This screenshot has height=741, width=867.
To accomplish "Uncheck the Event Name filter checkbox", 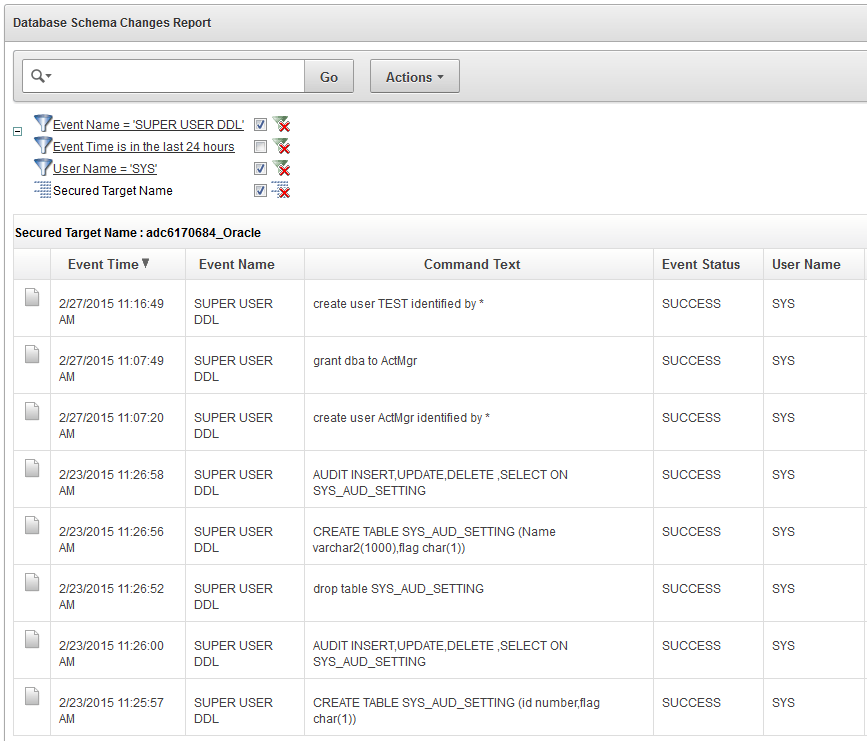I will 260,124.
